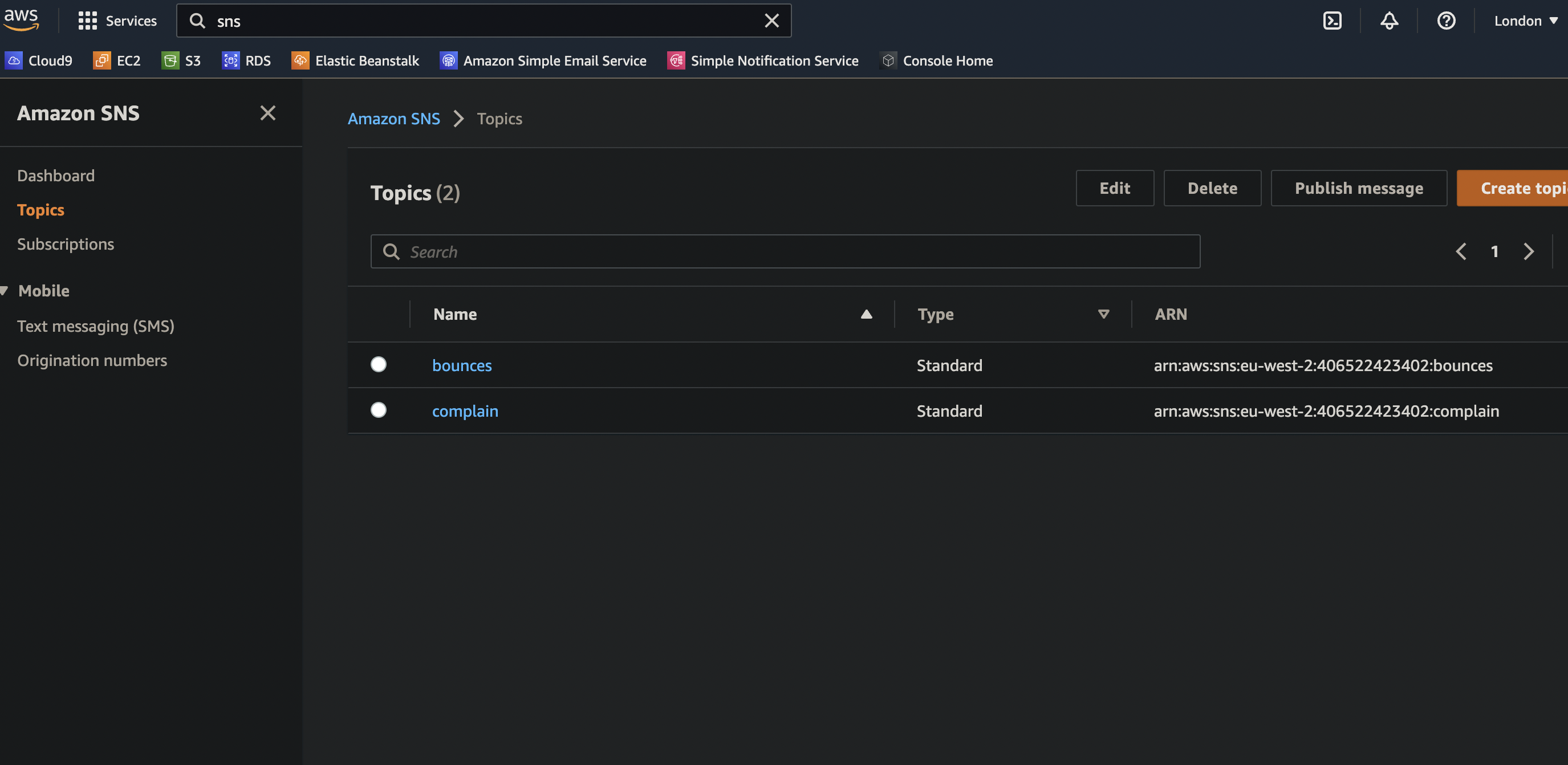Sort topics by Type column arrow
Viewport: 1568px width, 765px height.
tap(1103, 314)
